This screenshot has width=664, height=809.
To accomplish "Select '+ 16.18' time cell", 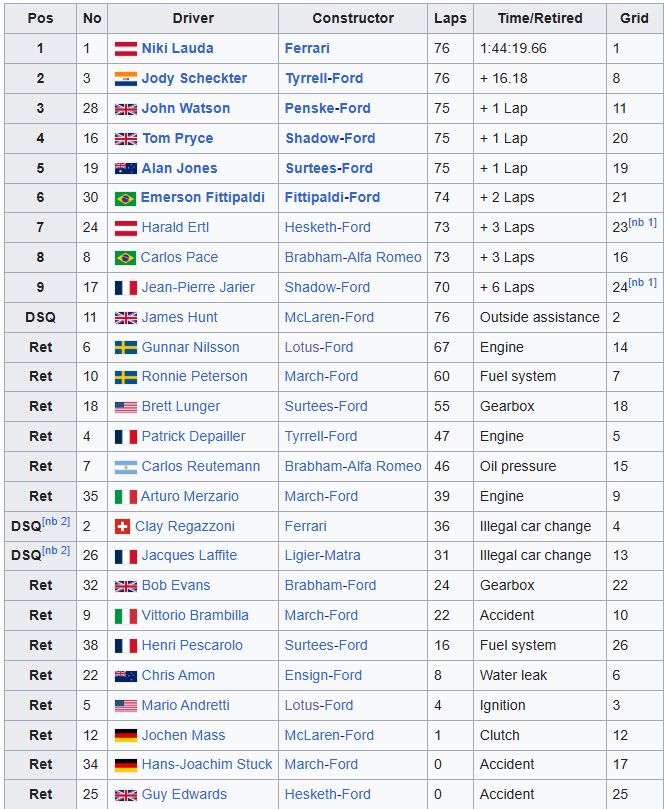I will pyautogui.click(x=540, y=78).
